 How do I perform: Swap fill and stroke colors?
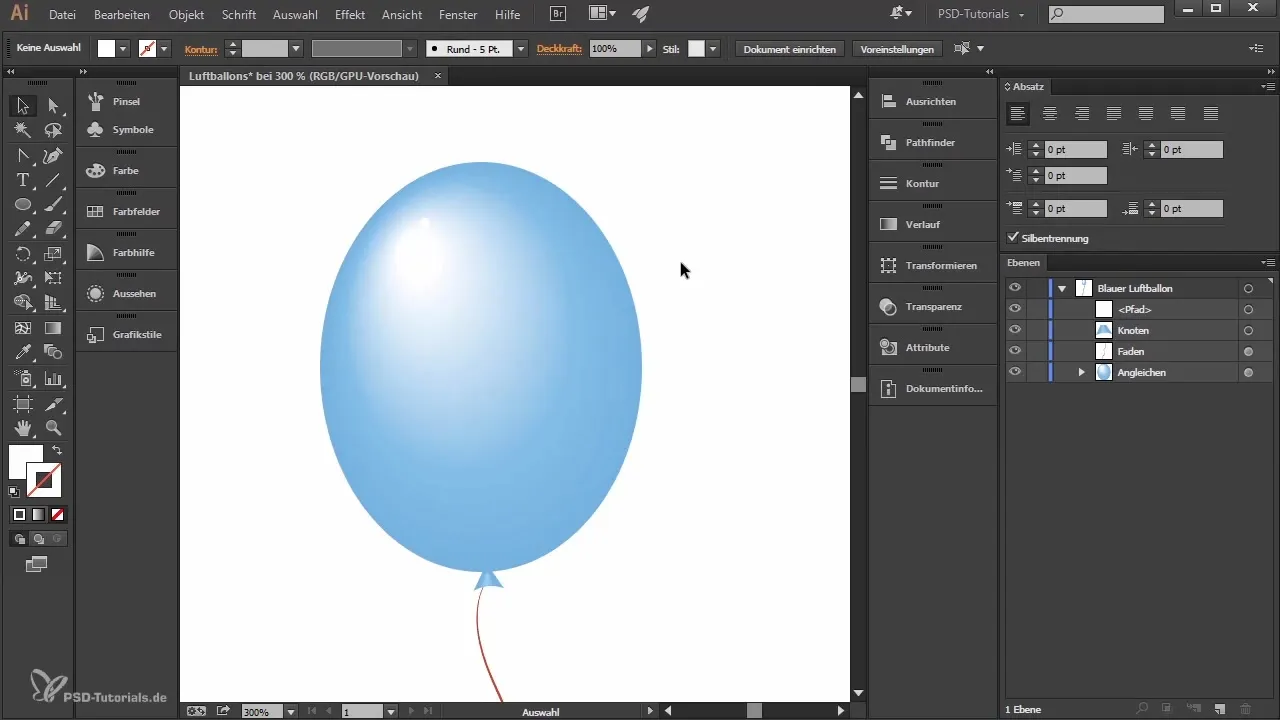coord(57,451)
